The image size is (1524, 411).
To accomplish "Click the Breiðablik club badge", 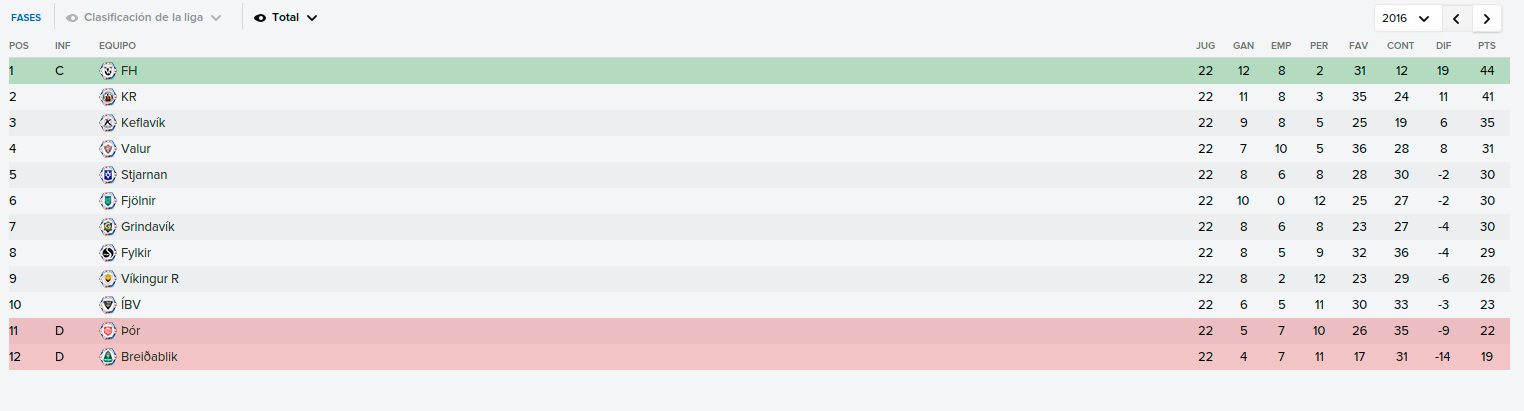I will pyautogui.click(x=108, y=357).
